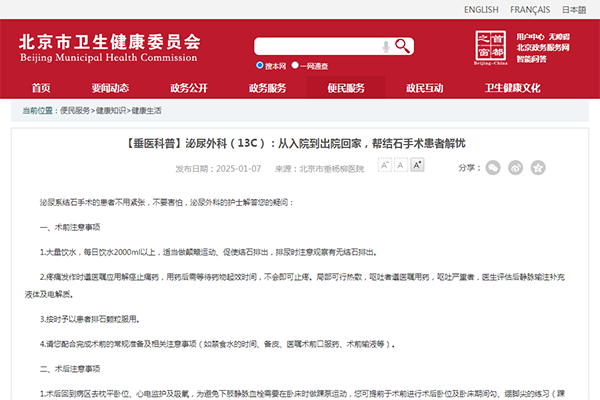Open the 智能问答 link
600x400 pixels.
point(531,59)
